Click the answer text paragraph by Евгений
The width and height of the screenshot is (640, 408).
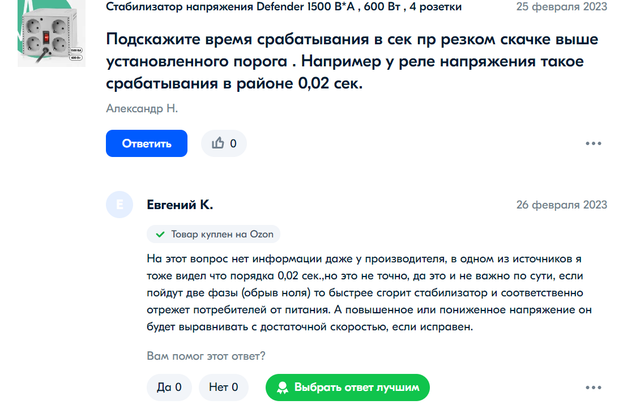point(369,293)
